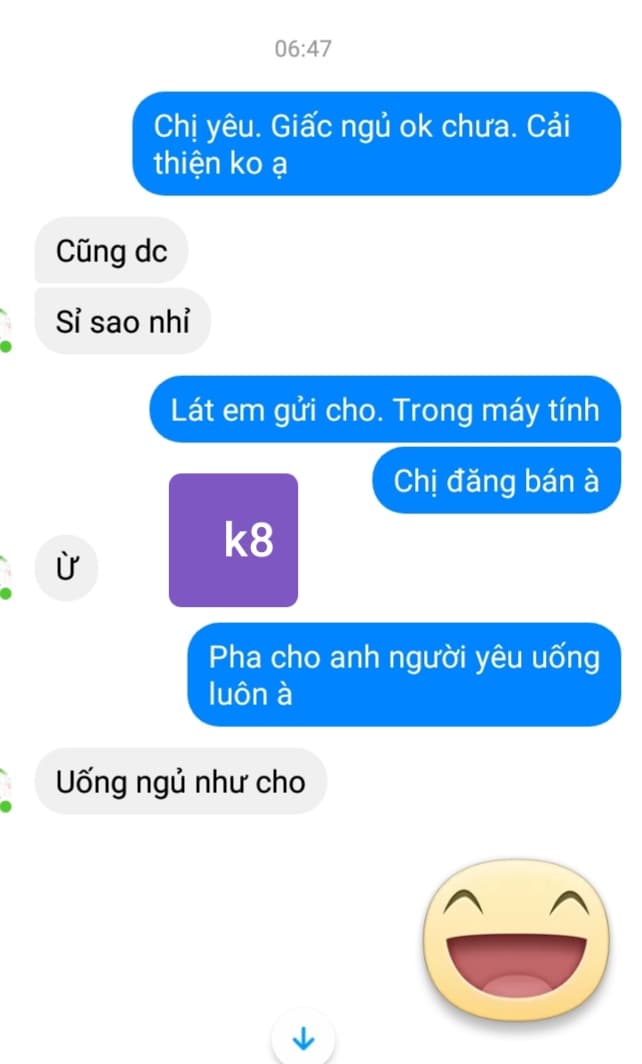This screenshot has height=1064, width=642.
Task: Select the 'Chị đăng bán à' message
Action: (x=496, y=480)
